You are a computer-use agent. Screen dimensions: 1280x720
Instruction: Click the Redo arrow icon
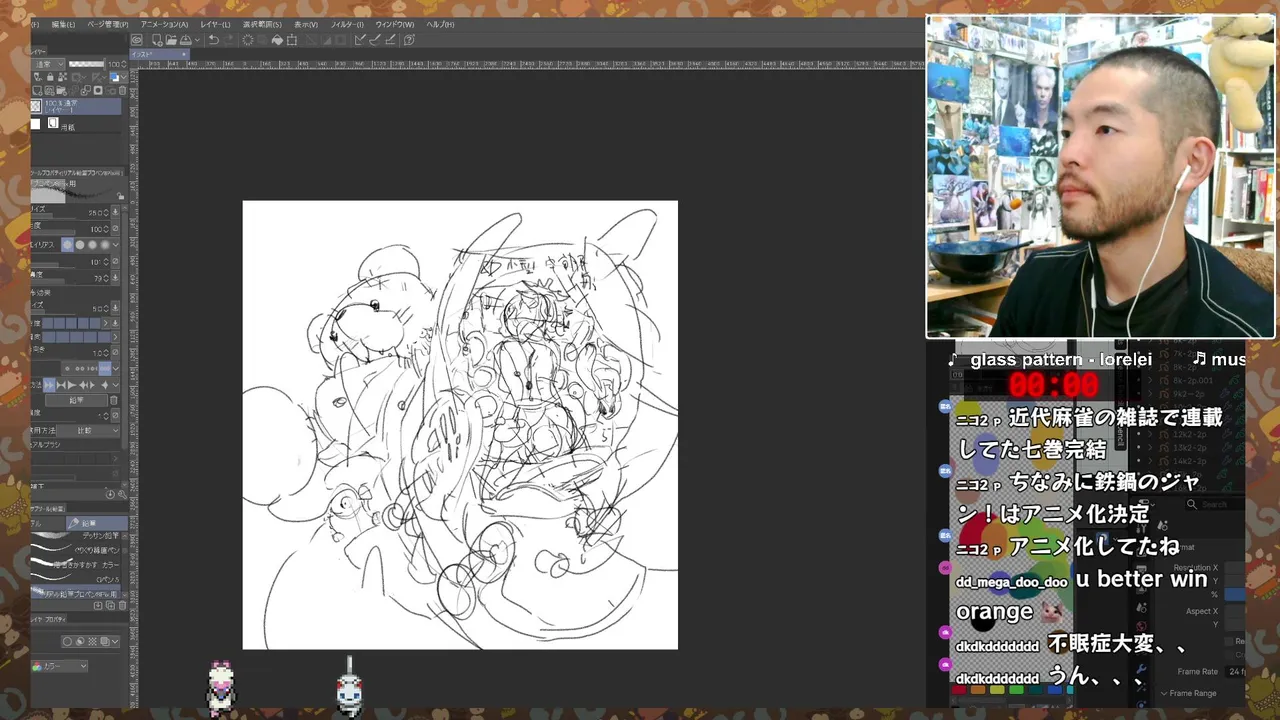tap(228, 40)
